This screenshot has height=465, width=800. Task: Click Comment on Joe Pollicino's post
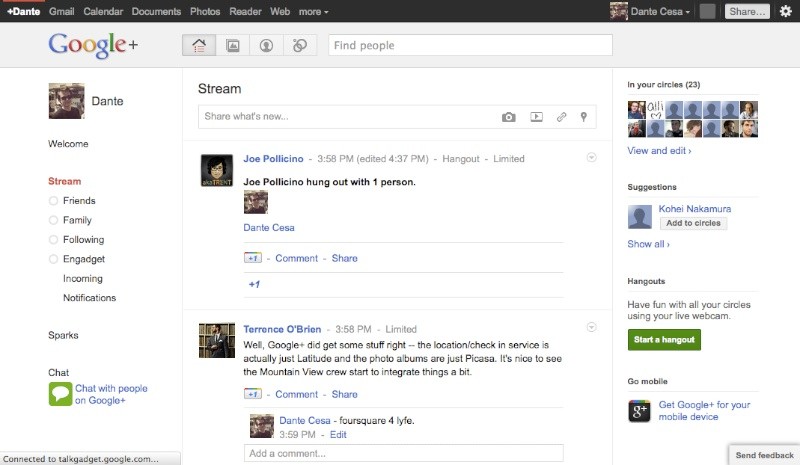tap(296, 258)
